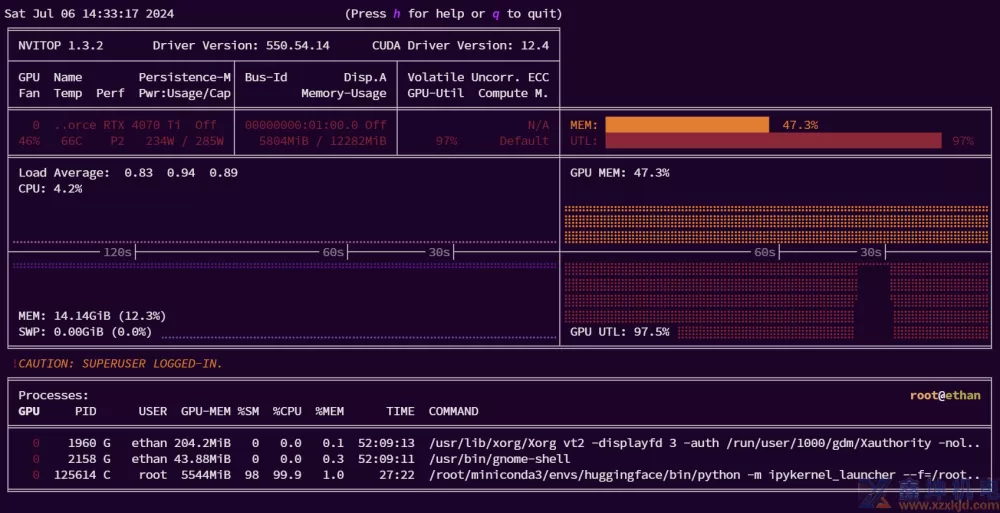Click the Bus-Id column header
Viewport: 1000px width, 513px height.
[x=266, y=77]
